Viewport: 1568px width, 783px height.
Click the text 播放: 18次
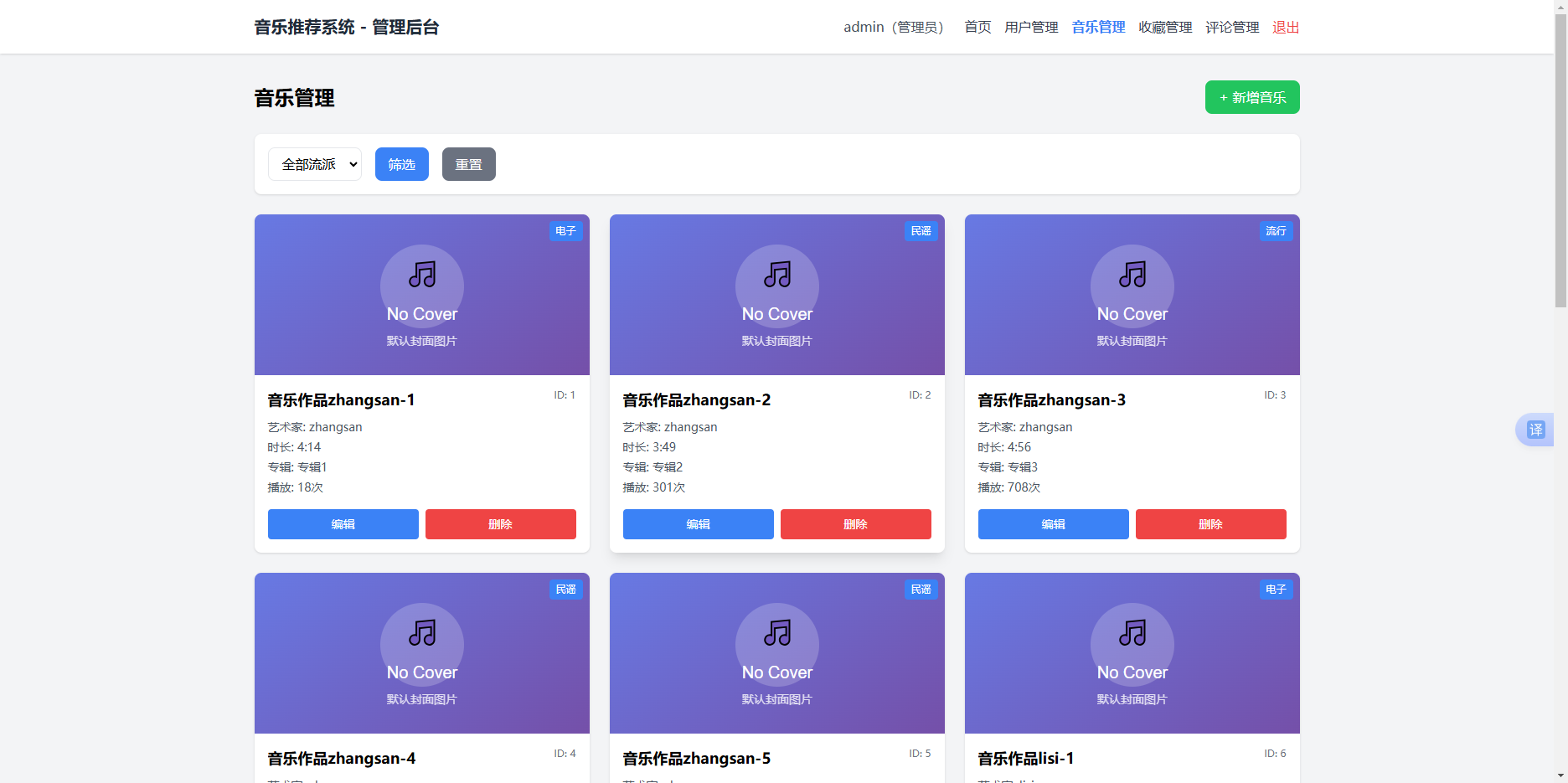point(296,487)
